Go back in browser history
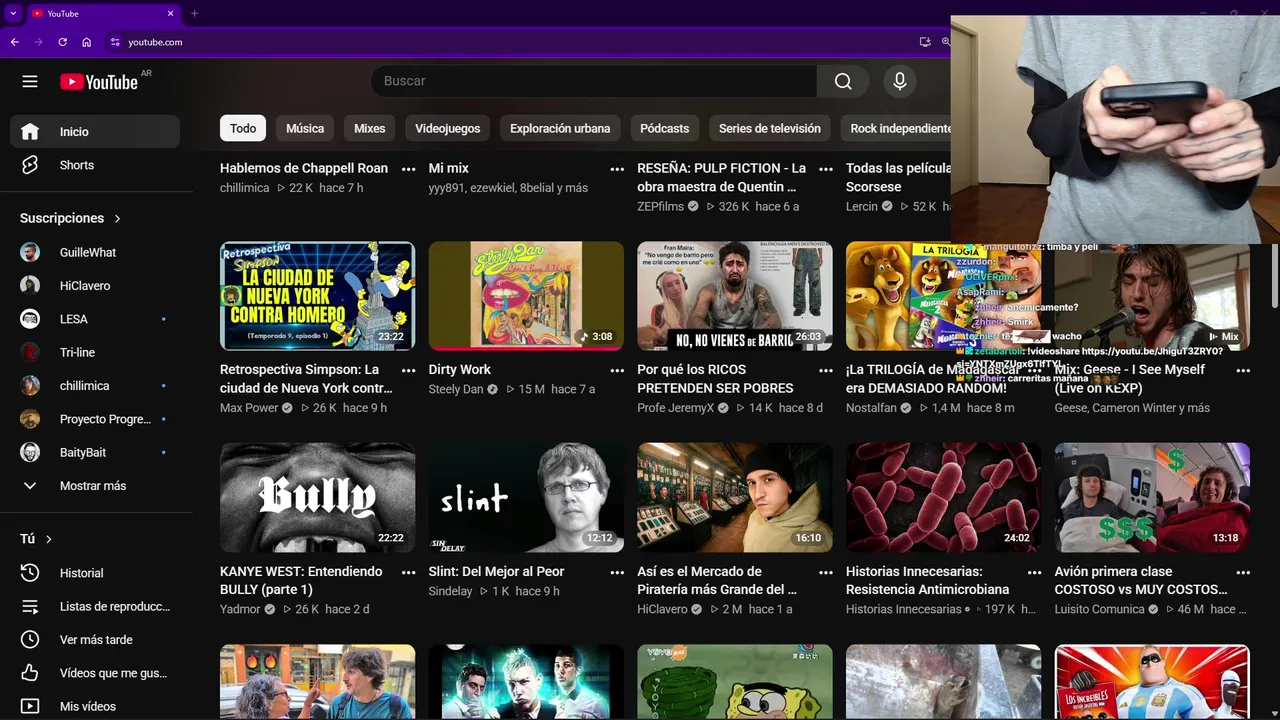The height and width of the screenshot is (720, 1280). click(14, 42)
